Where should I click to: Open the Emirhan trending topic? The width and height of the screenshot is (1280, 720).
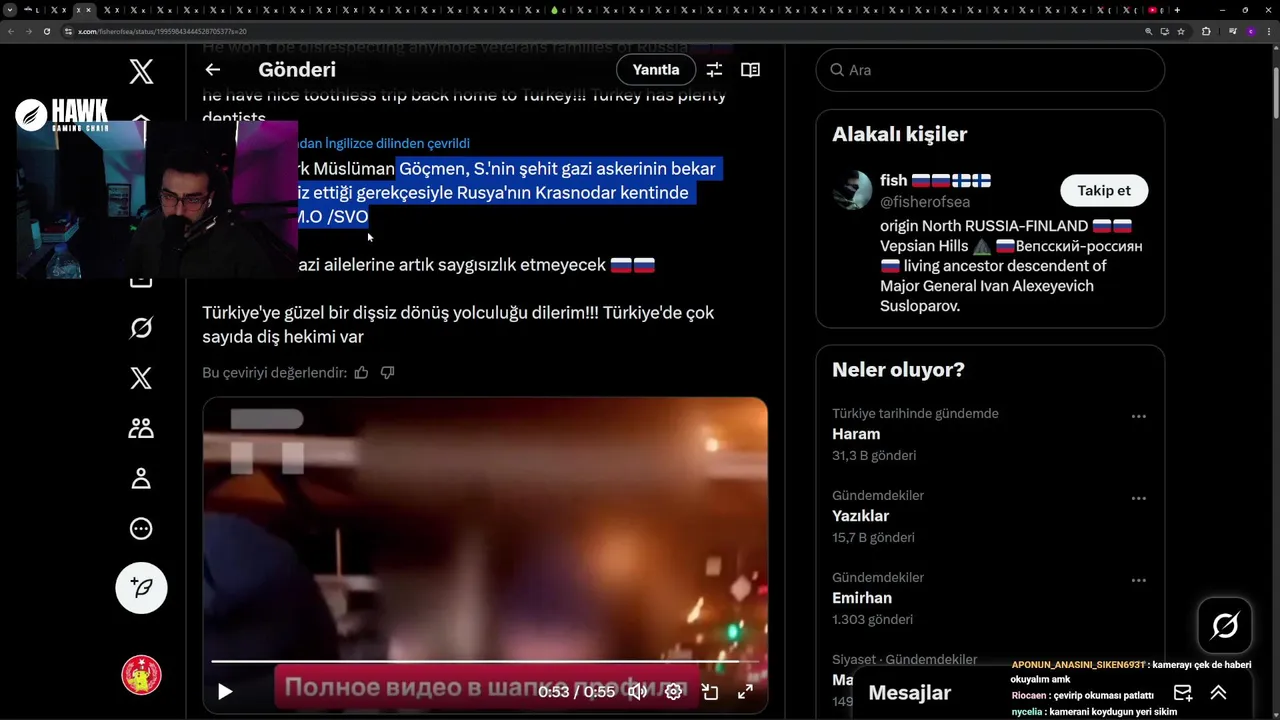861,598
